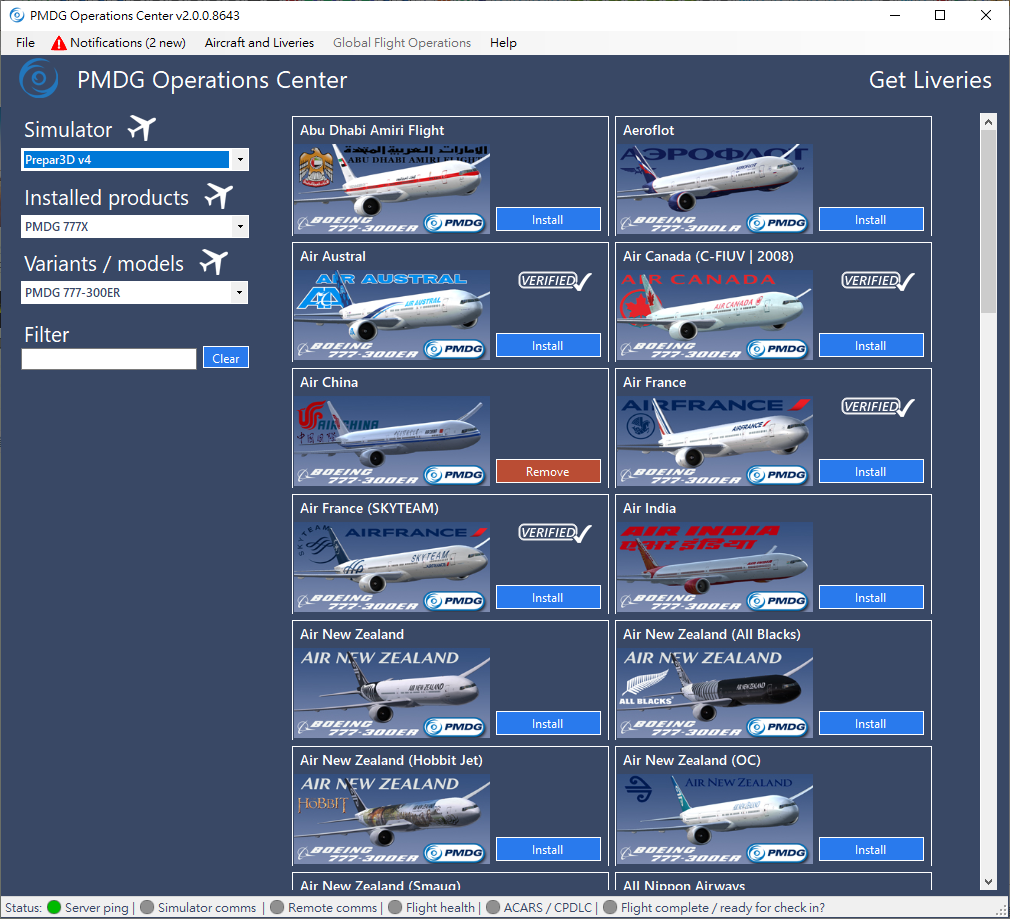Click the PMDG Operations Center header title
1010x919 pixels.
tap(212, 81)
